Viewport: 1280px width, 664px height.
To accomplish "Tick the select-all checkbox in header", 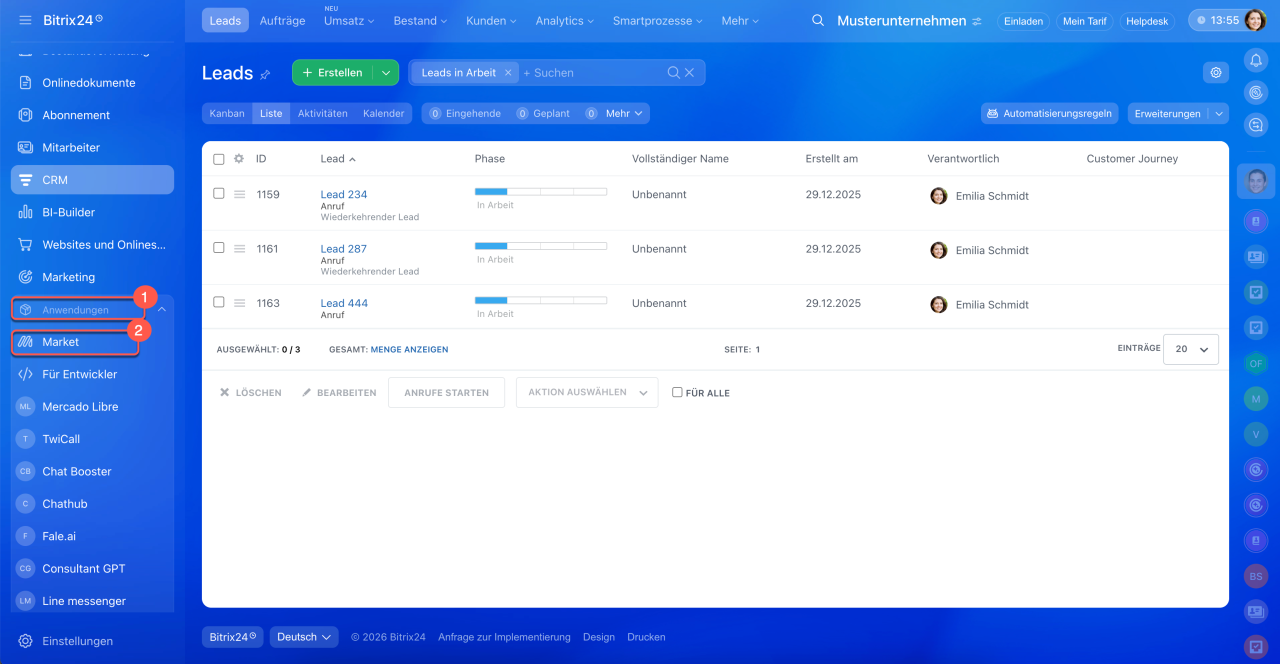I will pyautogui.click(x=219, y=159).
